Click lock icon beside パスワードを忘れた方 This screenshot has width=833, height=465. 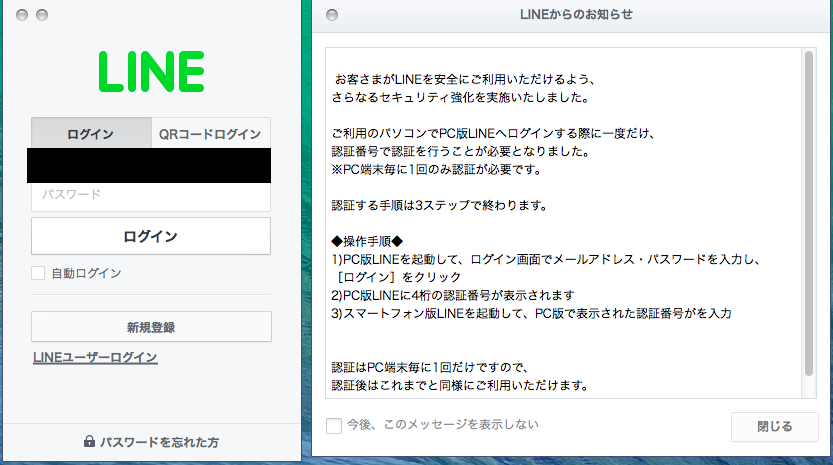click(89, 441)
